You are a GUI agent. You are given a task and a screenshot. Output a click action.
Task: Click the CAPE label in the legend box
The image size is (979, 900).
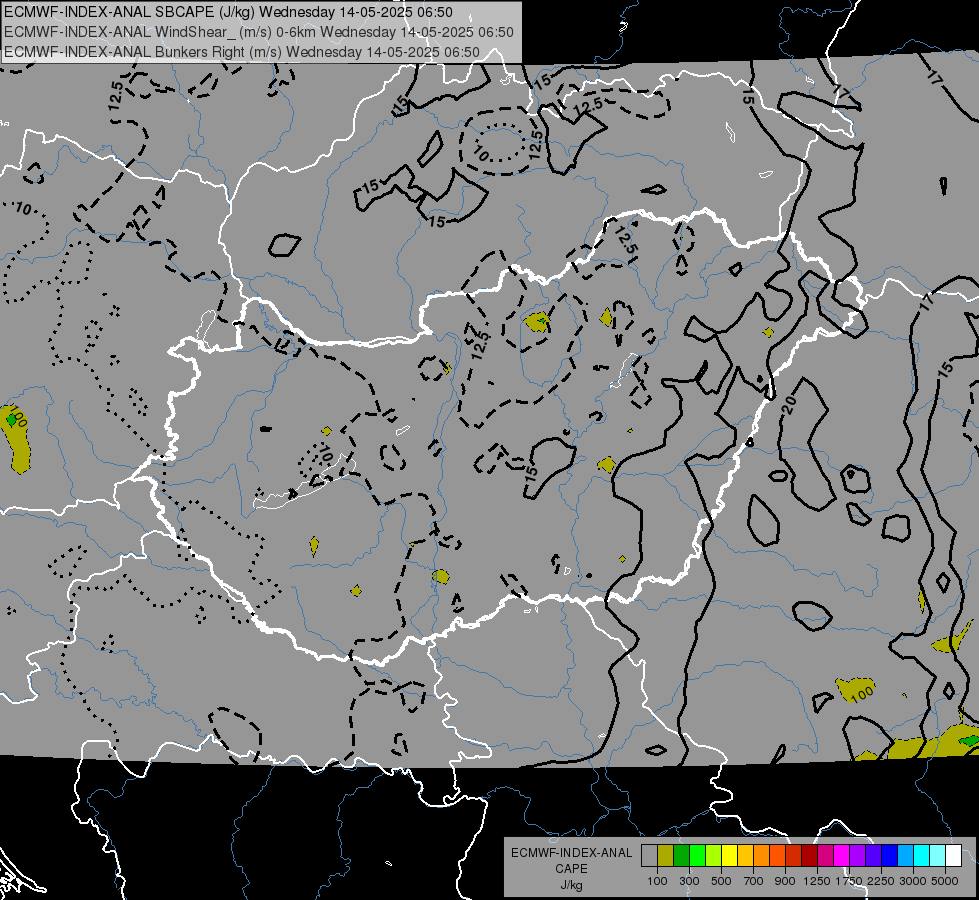pyautogui.click(x=571, y=868)
